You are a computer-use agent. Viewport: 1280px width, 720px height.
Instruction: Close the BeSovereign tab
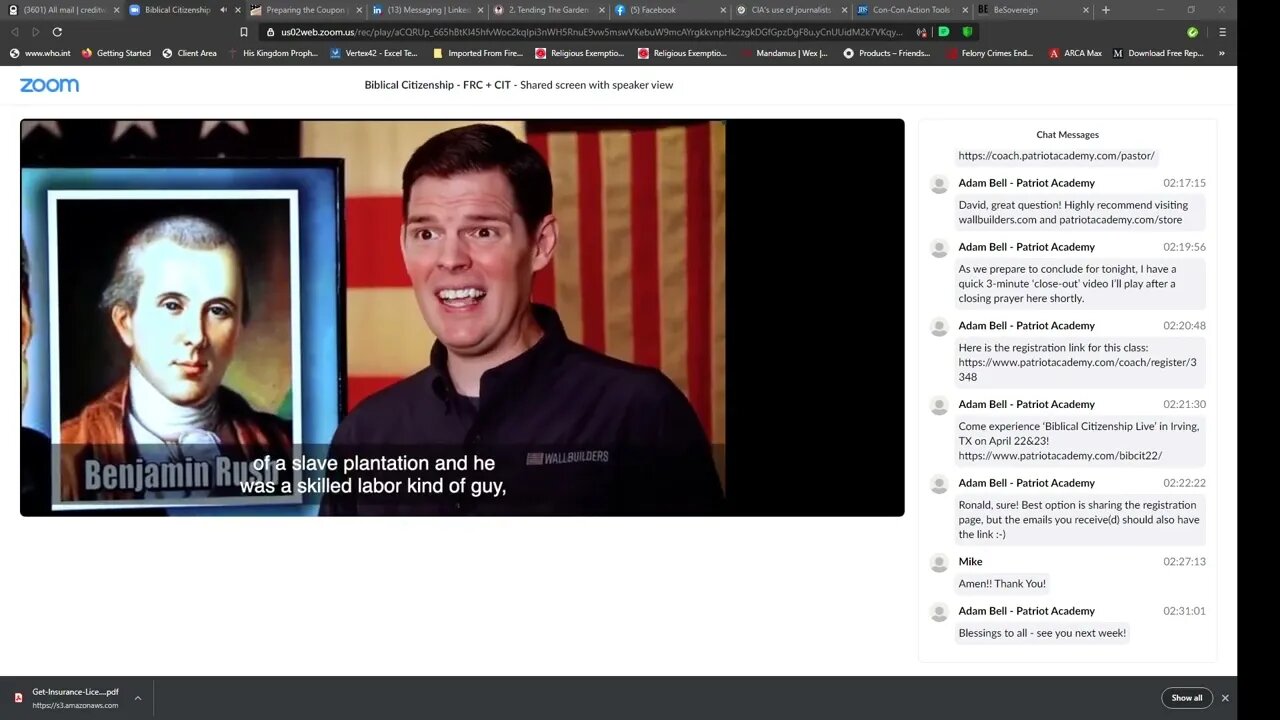click(1086, 10)
